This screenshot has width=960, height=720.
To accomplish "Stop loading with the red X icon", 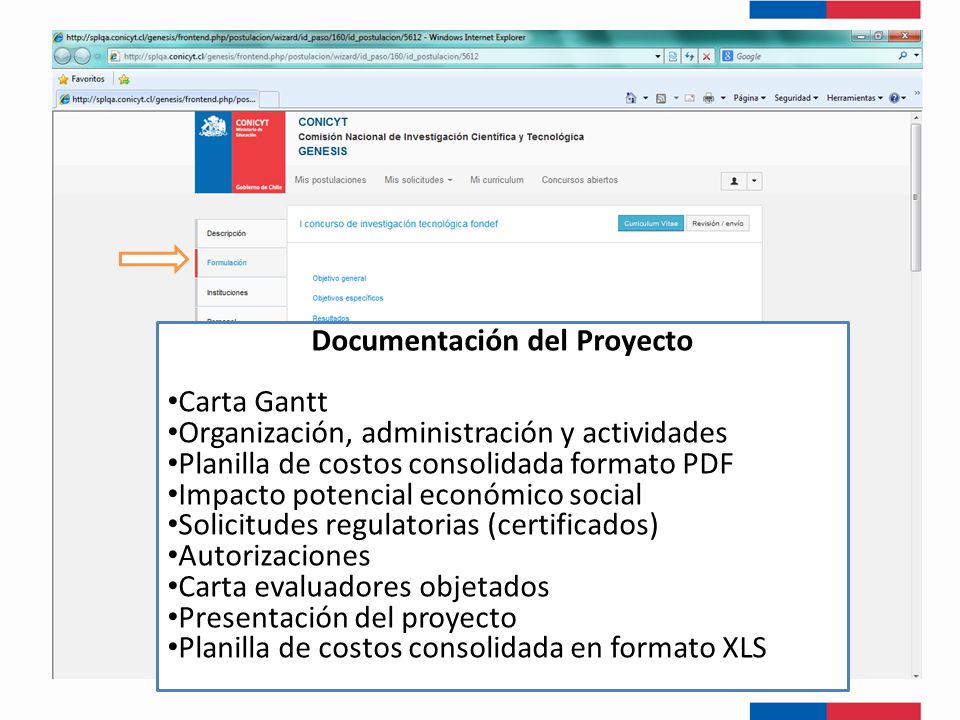I will coord(707,56).
